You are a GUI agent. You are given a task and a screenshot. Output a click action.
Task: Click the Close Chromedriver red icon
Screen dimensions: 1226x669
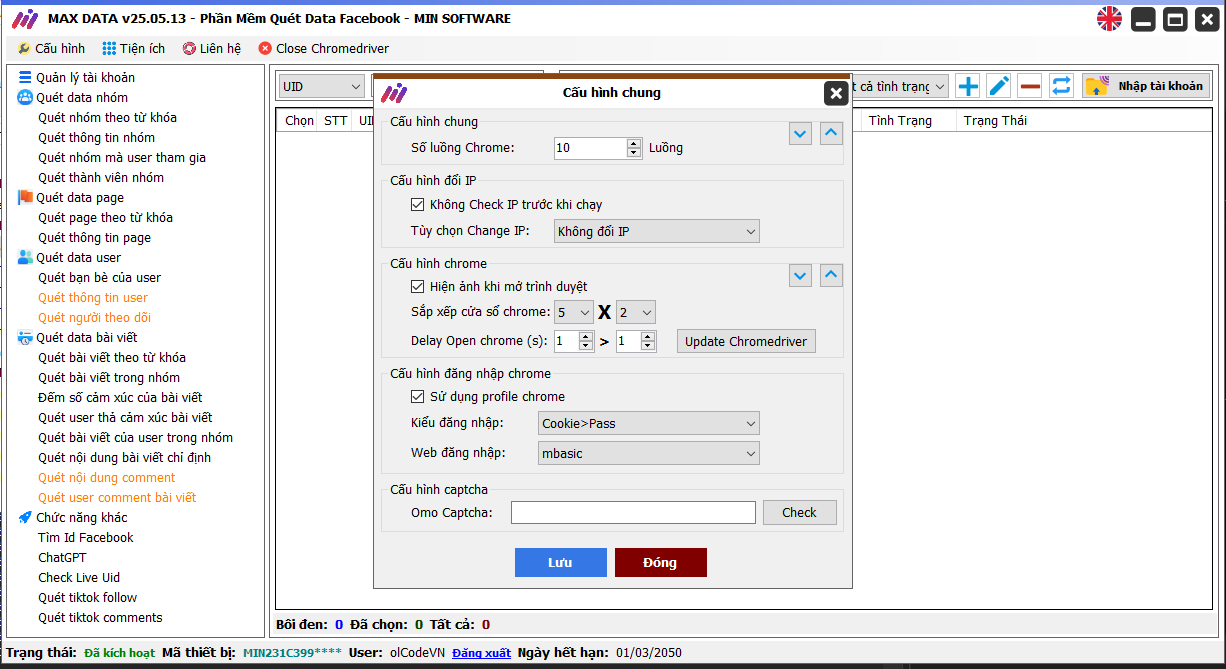pos(265,48)
